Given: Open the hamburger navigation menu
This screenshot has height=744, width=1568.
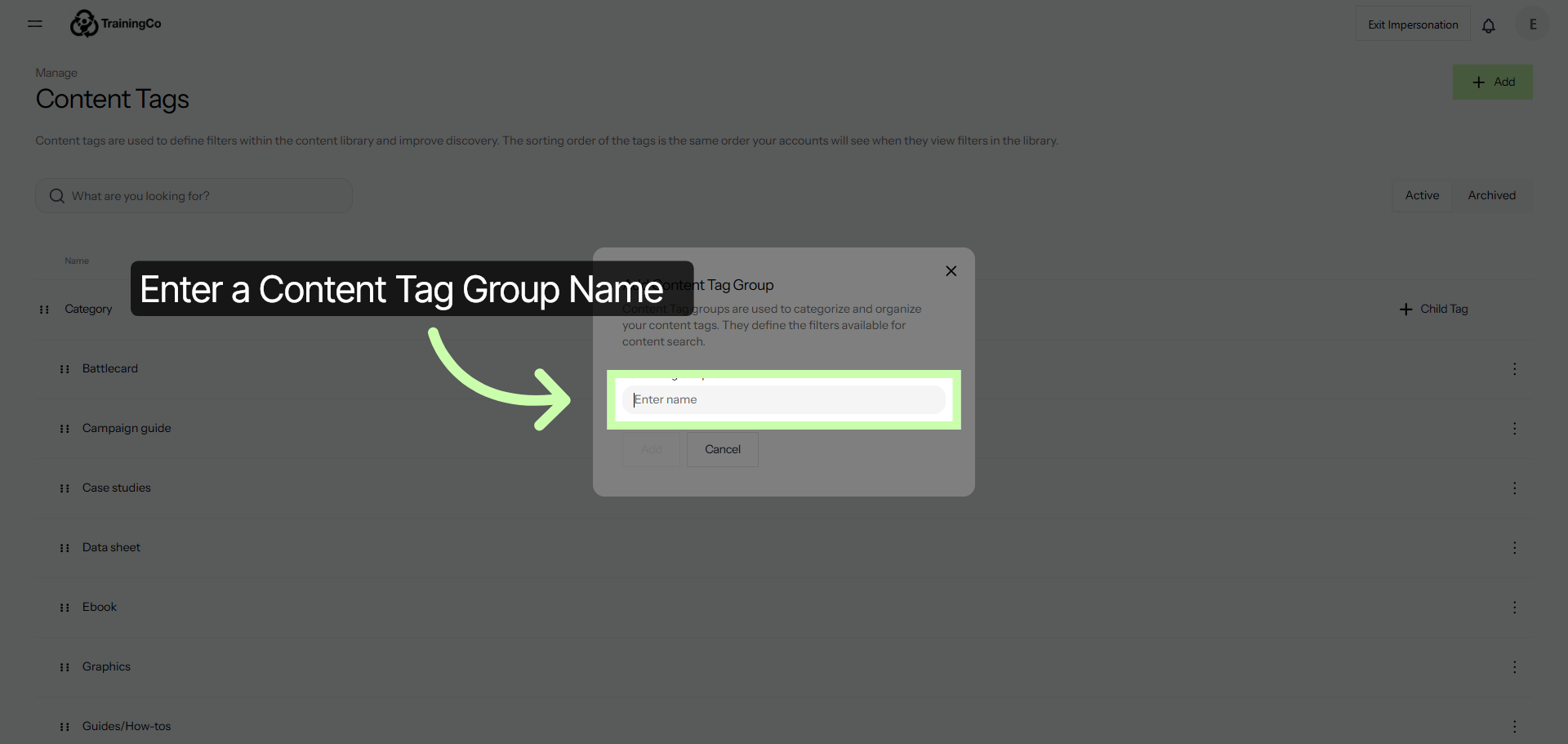Looking at the screenshot, I should pyautogui.click(x=35, y=24).
